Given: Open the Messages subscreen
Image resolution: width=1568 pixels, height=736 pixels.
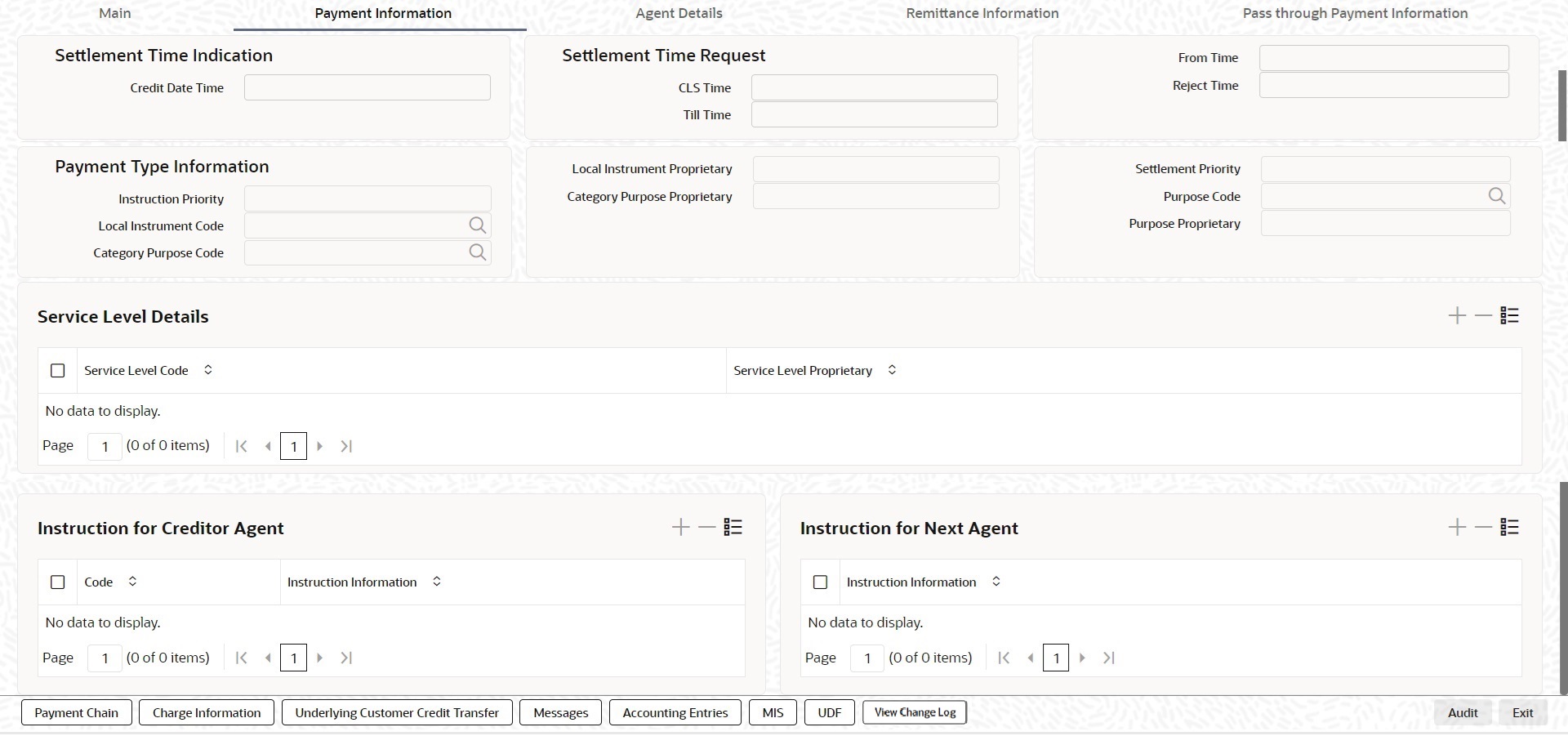Looking at the screenshot, I should [x=561, y=712].
